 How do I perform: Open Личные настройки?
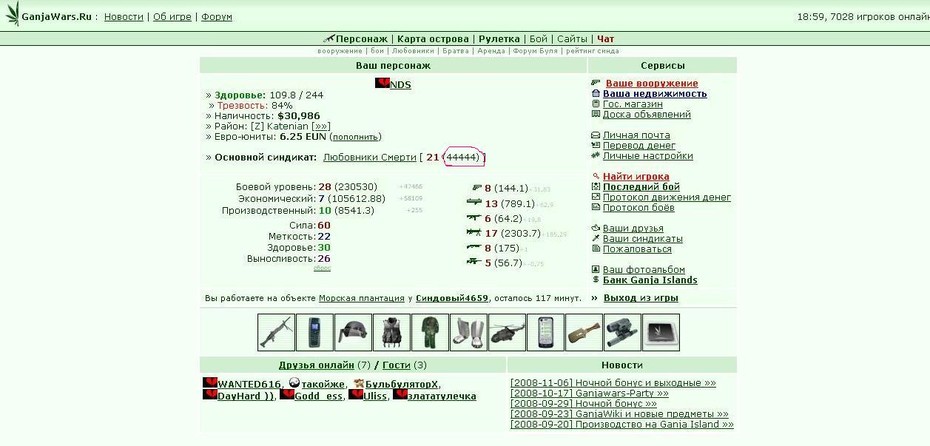click(648, 156)
